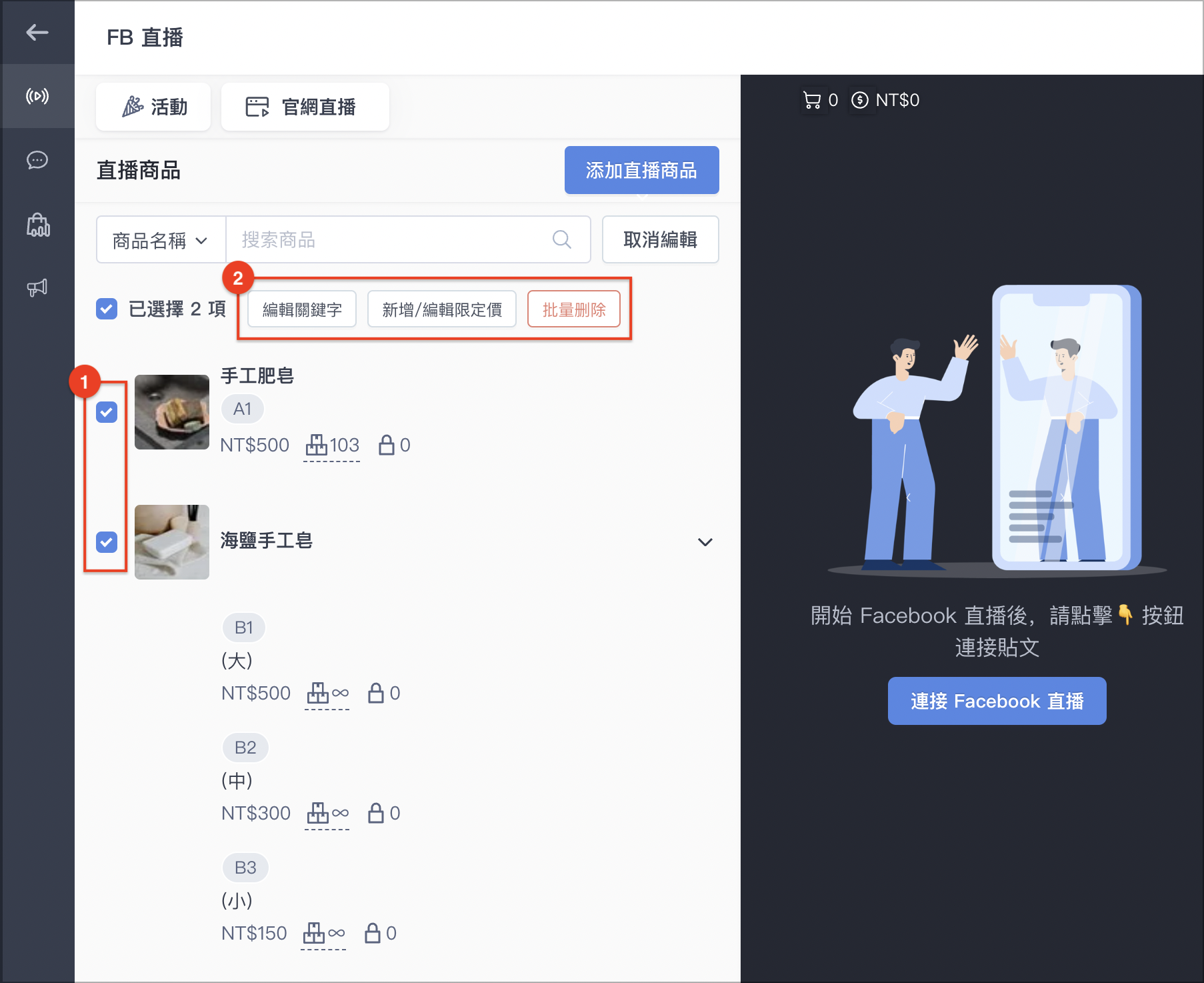Image resolution: width=1204 pixels, height=983 pixels.
Task: Click the 直播商品 section heading
Action: [x=139, y=171]
